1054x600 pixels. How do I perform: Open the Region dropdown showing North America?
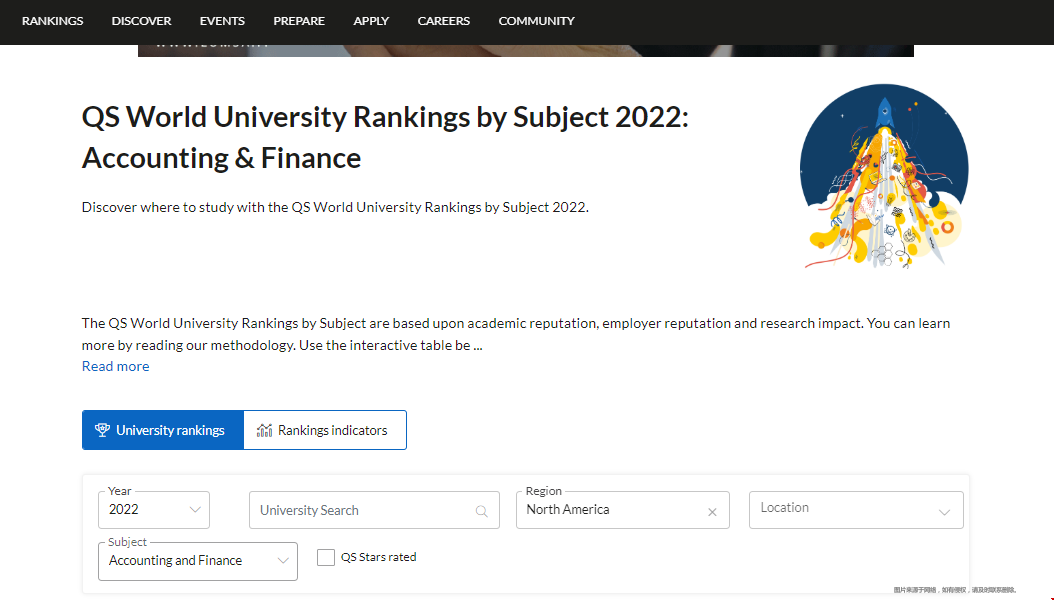pos(622,510)
